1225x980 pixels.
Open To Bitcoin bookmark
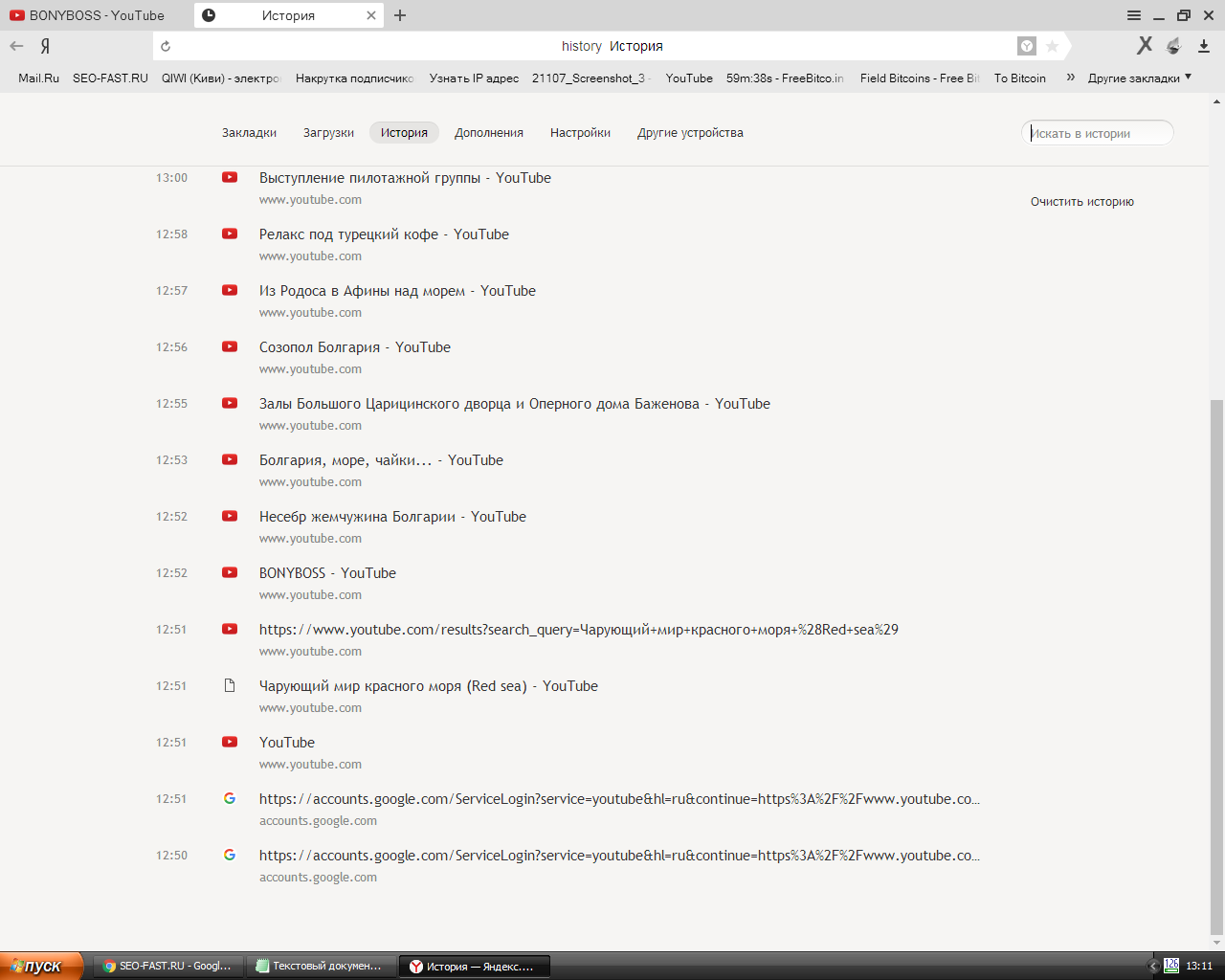[x=1020, y=78]
